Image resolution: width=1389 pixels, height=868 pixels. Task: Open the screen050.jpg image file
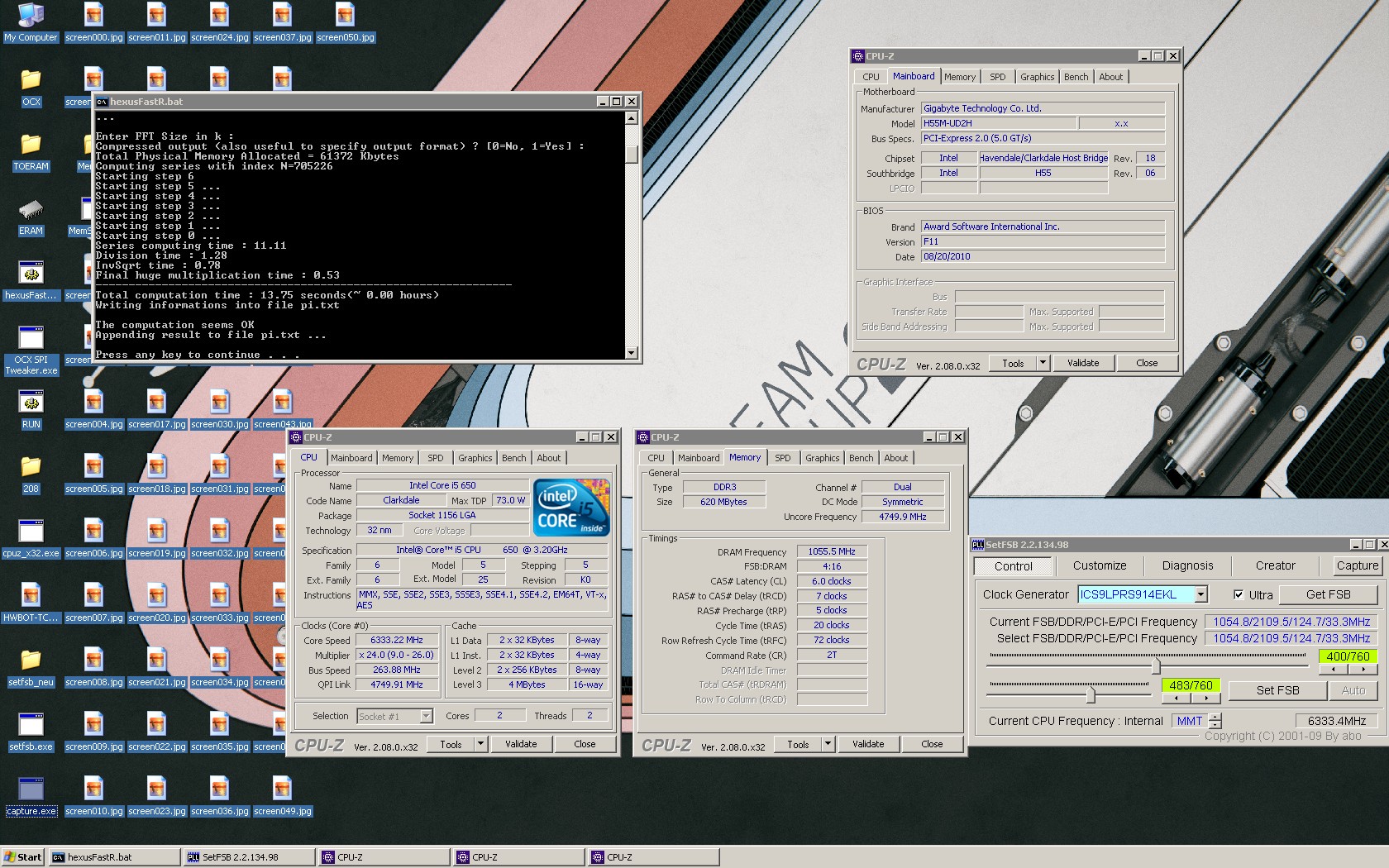click(345, 22)
